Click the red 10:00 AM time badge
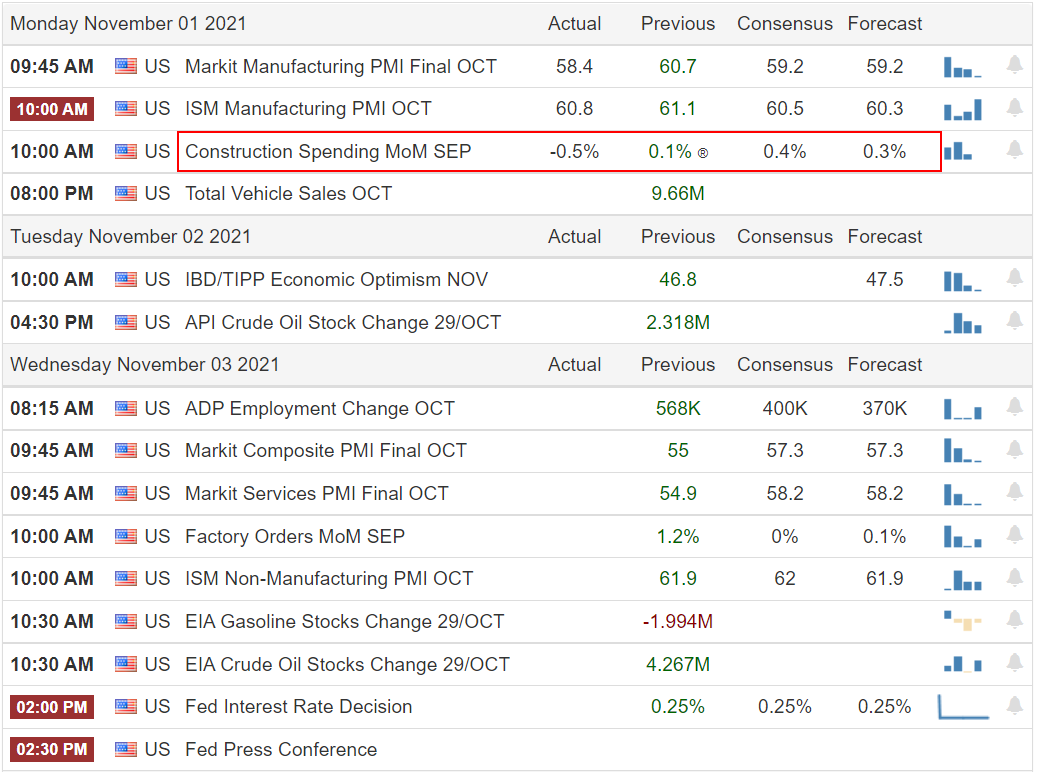The image size is (1041, 772). pos(52,109)
